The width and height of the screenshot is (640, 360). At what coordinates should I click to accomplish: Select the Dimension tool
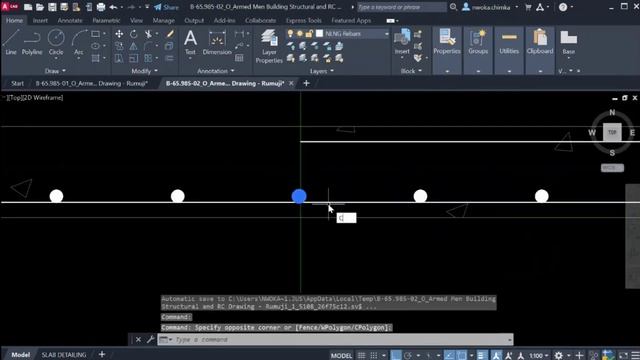(217, 42)
